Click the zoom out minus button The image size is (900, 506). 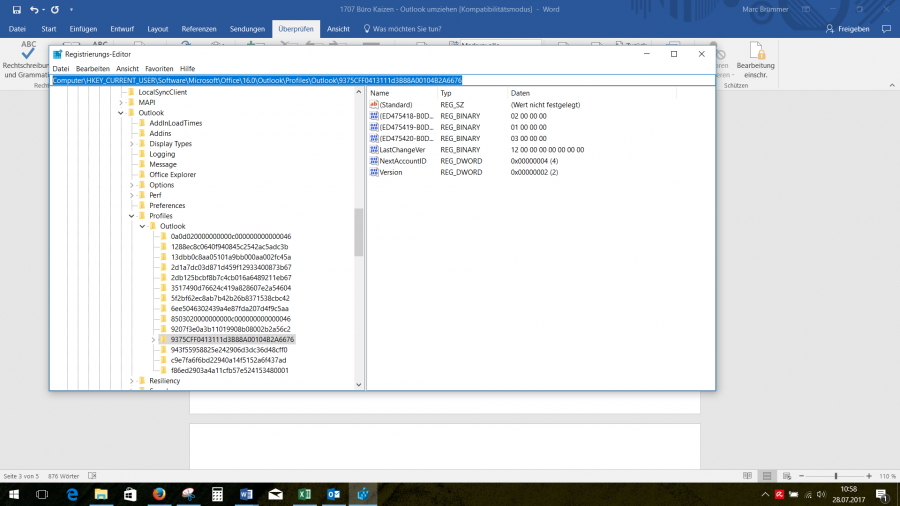801,476
